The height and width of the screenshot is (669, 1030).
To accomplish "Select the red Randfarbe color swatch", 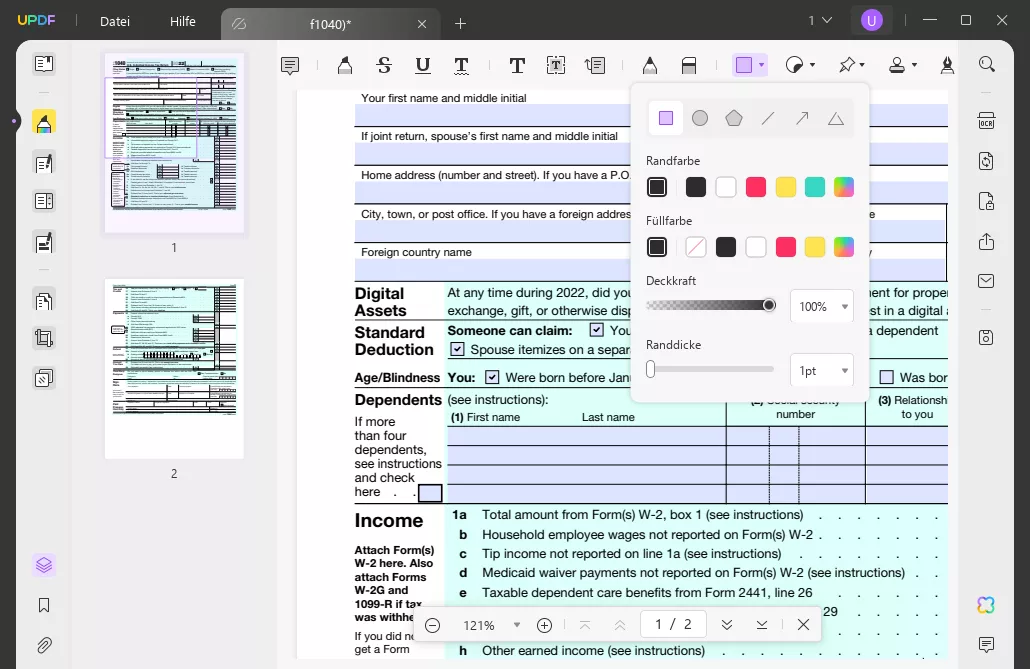I will point(756,187).
